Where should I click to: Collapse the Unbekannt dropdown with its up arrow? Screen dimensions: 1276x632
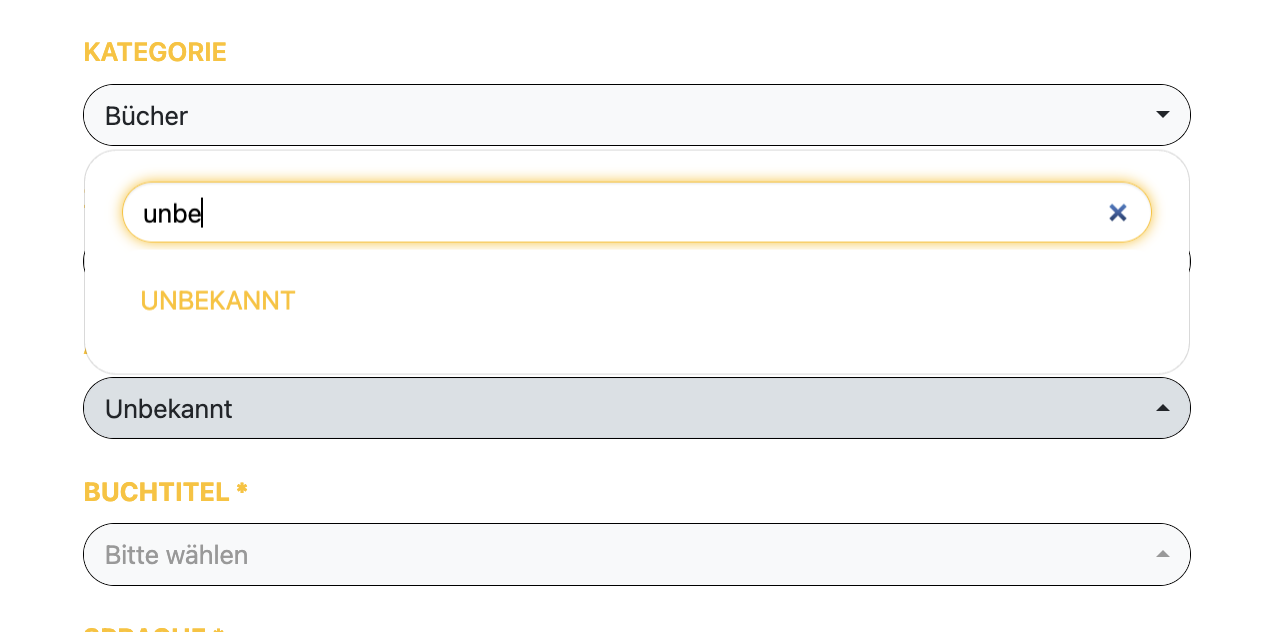click(1162, 408)
